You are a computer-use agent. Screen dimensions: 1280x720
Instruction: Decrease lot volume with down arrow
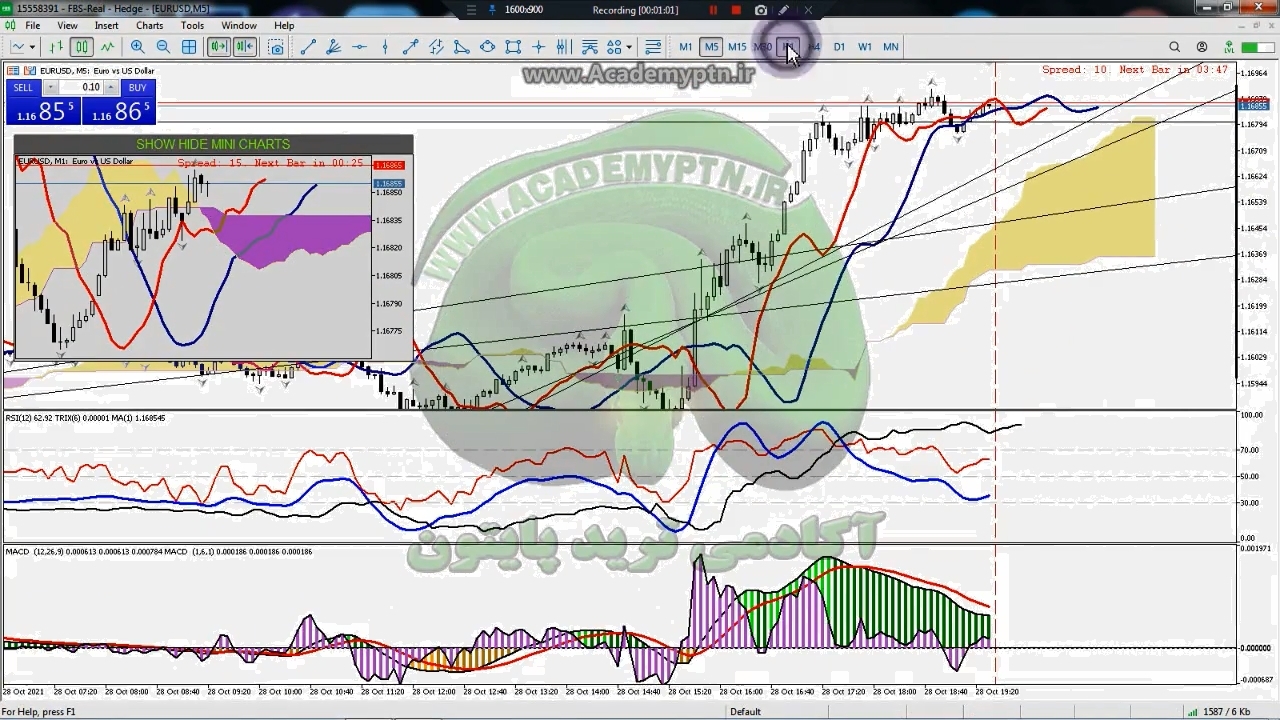[51, 87]
